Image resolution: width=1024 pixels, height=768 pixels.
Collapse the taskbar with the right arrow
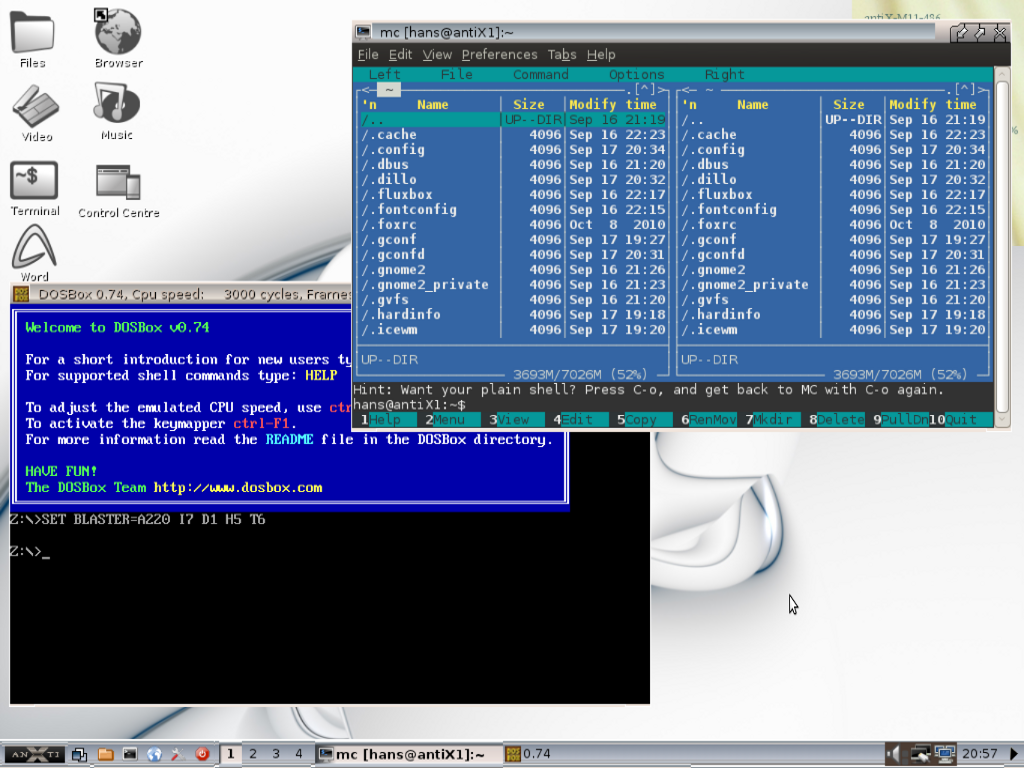[x=1014, y=754]
